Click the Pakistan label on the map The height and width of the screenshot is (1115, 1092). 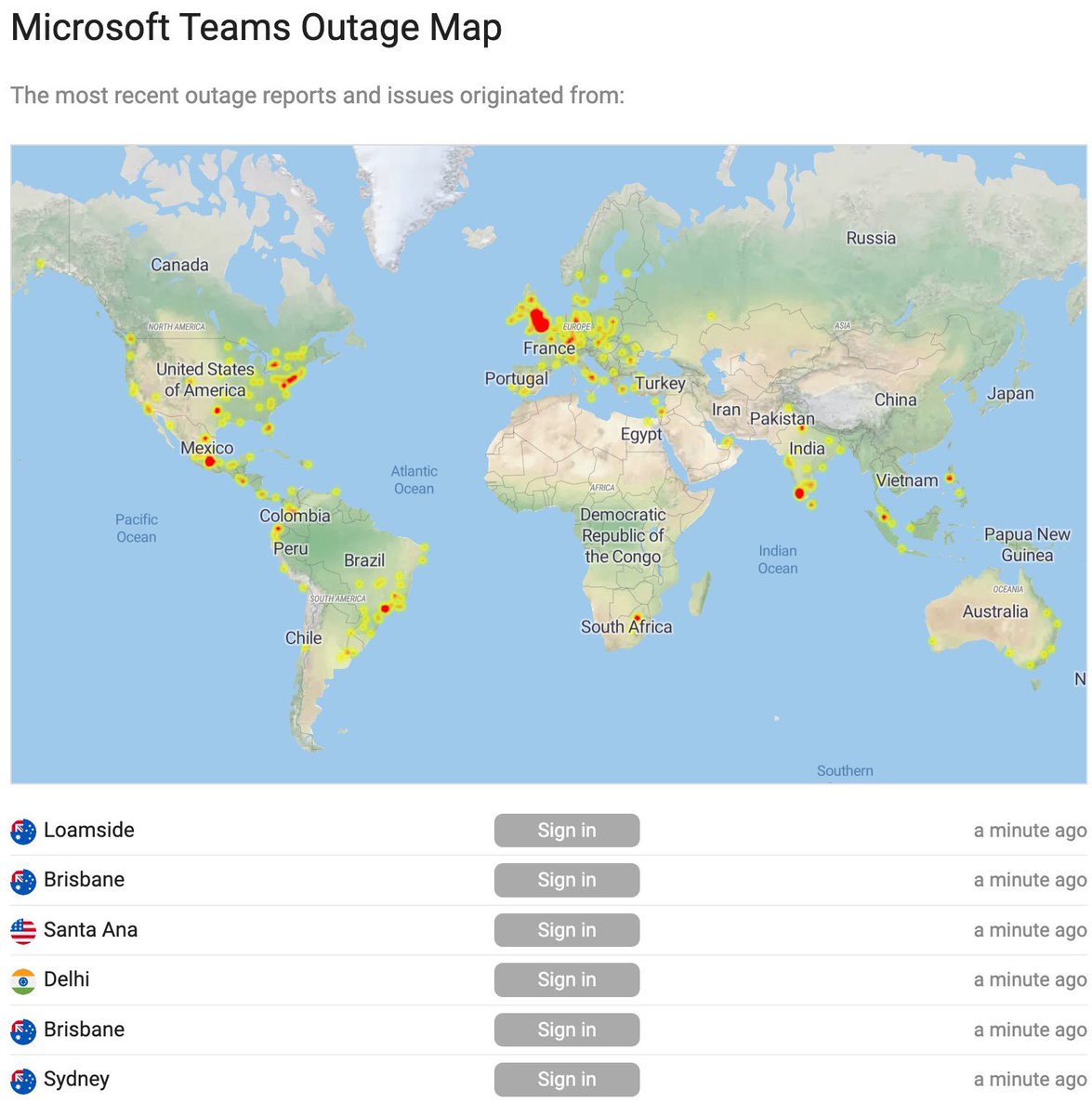(x=782, y=419)
